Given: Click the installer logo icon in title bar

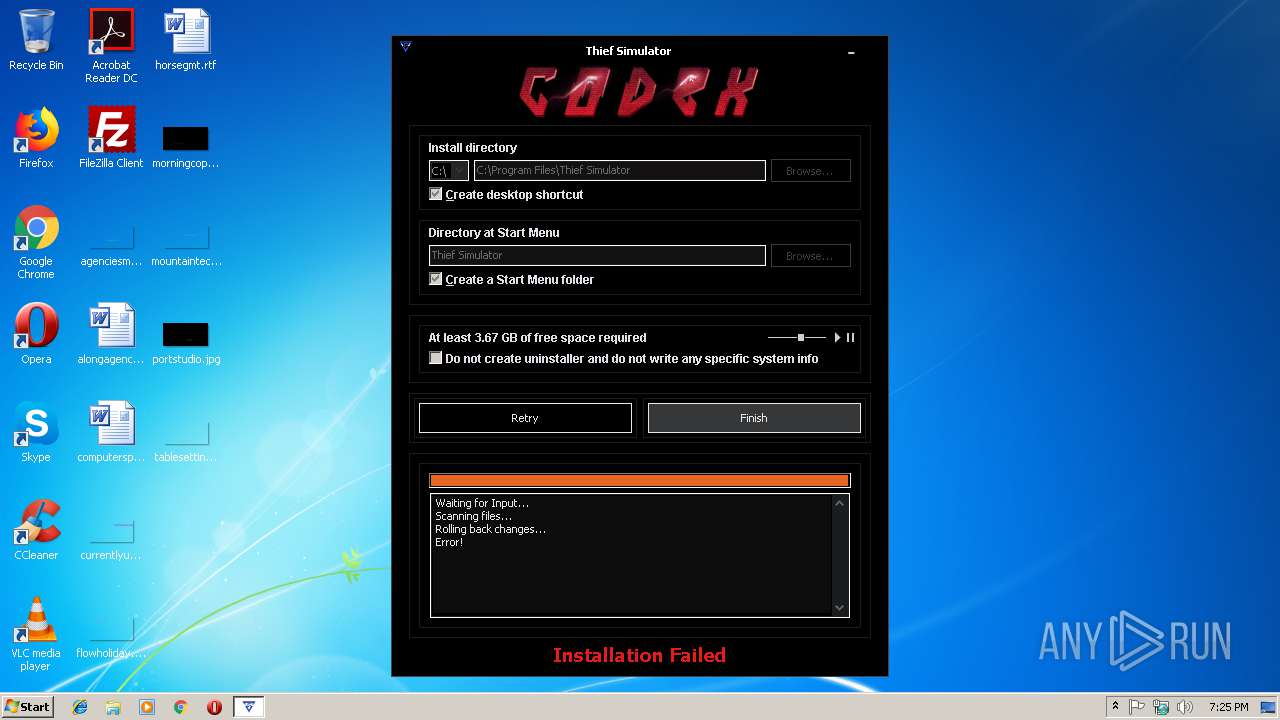Looking at the screenshot, I should coord(406,46).
